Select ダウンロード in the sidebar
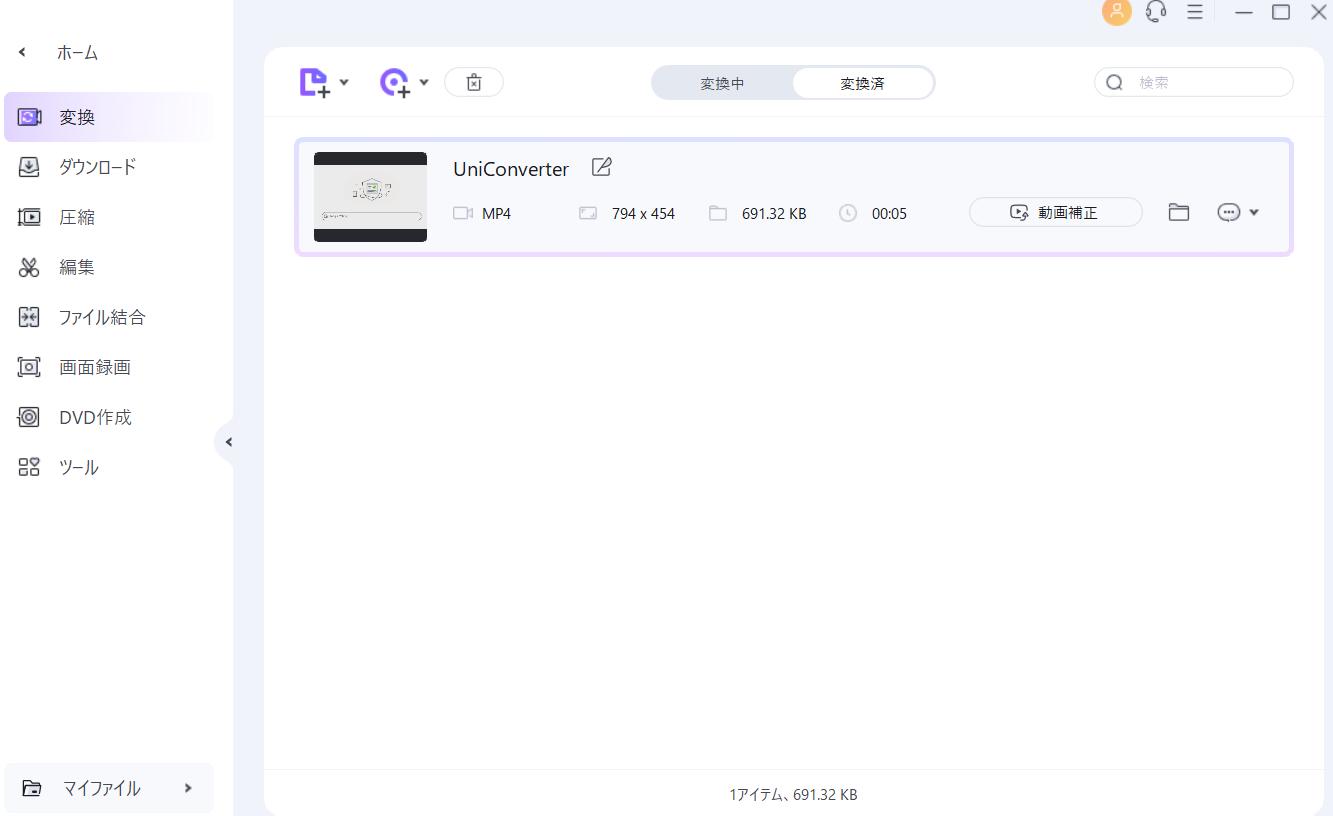The image size is (1333, 816). pos(108,167)
